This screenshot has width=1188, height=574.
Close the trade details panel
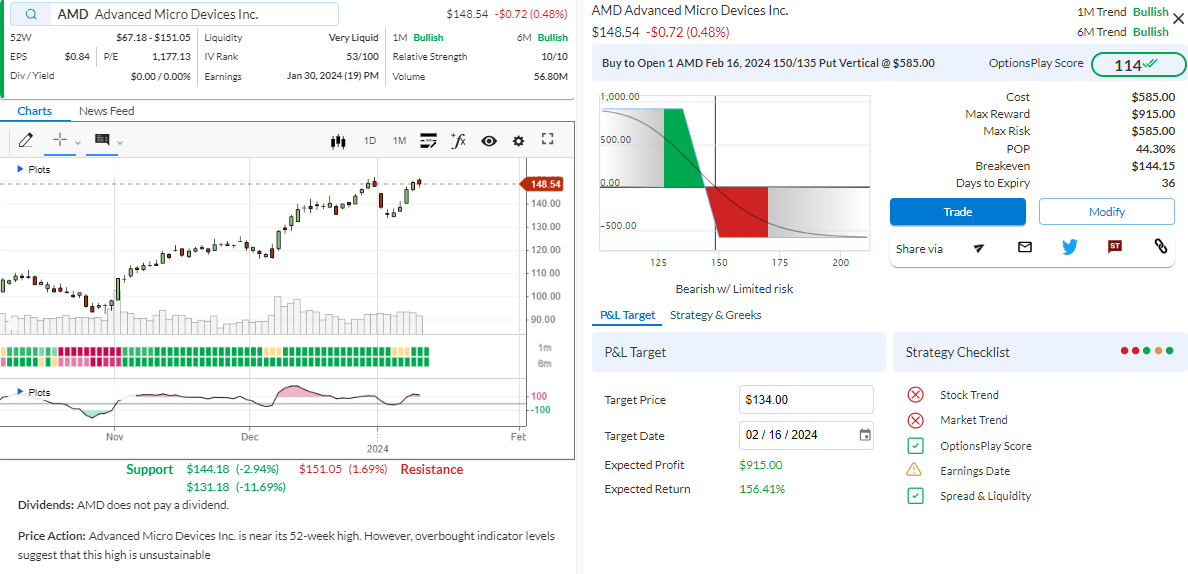1178,20
